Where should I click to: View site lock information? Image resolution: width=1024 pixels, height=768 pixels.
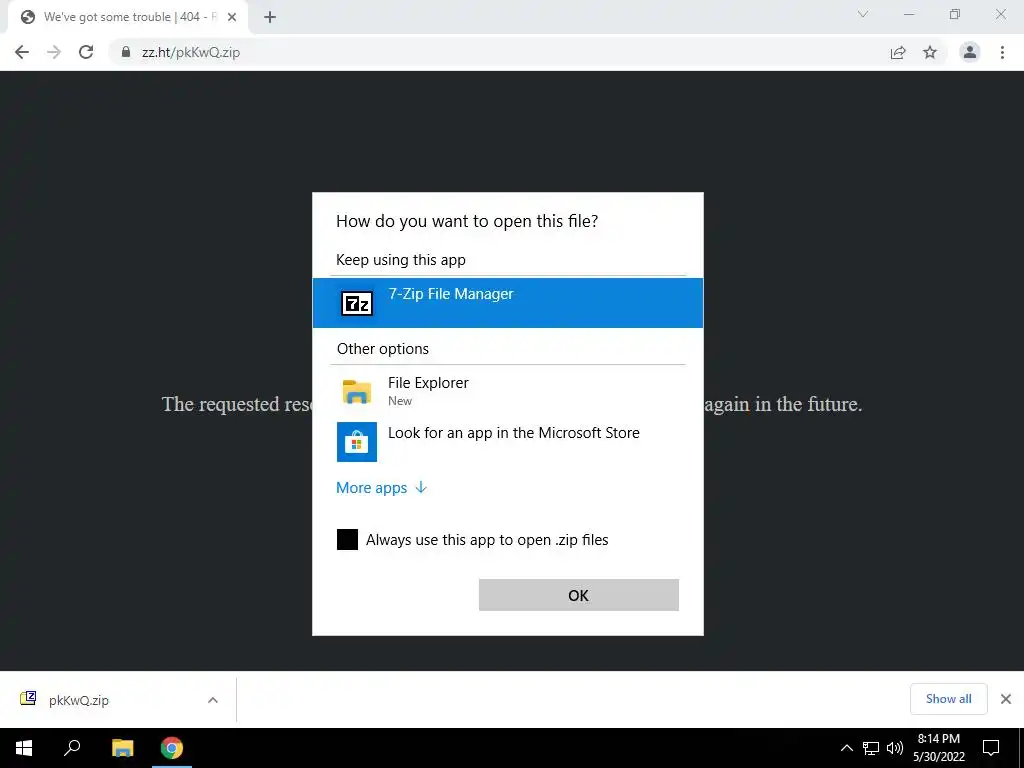pyautogui.click(x=126, y=52)
